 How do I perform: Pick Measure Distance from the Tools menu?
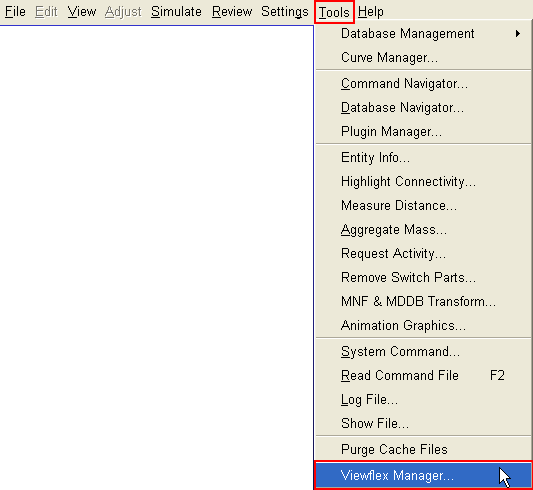pos(423,206)
